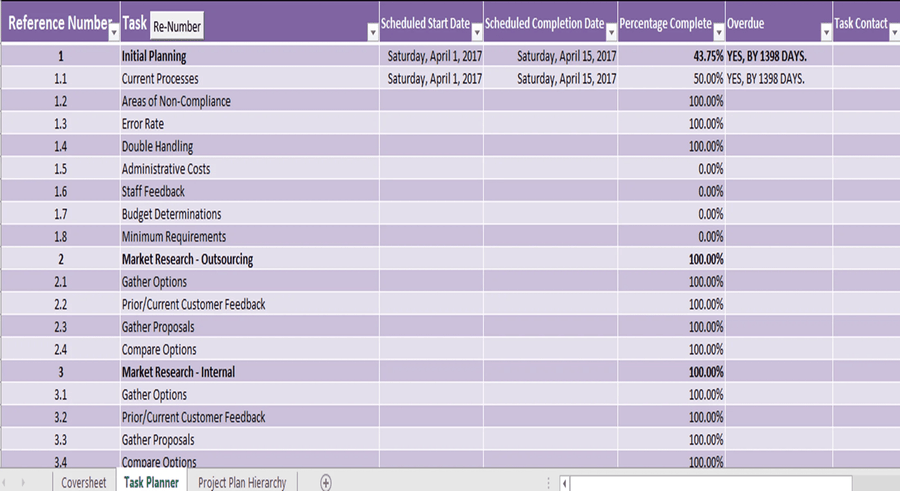Image resolution: width=900 pixels, height=491 pixels.
Task: Select Prior/Current Customer Feedback in row 2.2
Action: click(250, 304)
